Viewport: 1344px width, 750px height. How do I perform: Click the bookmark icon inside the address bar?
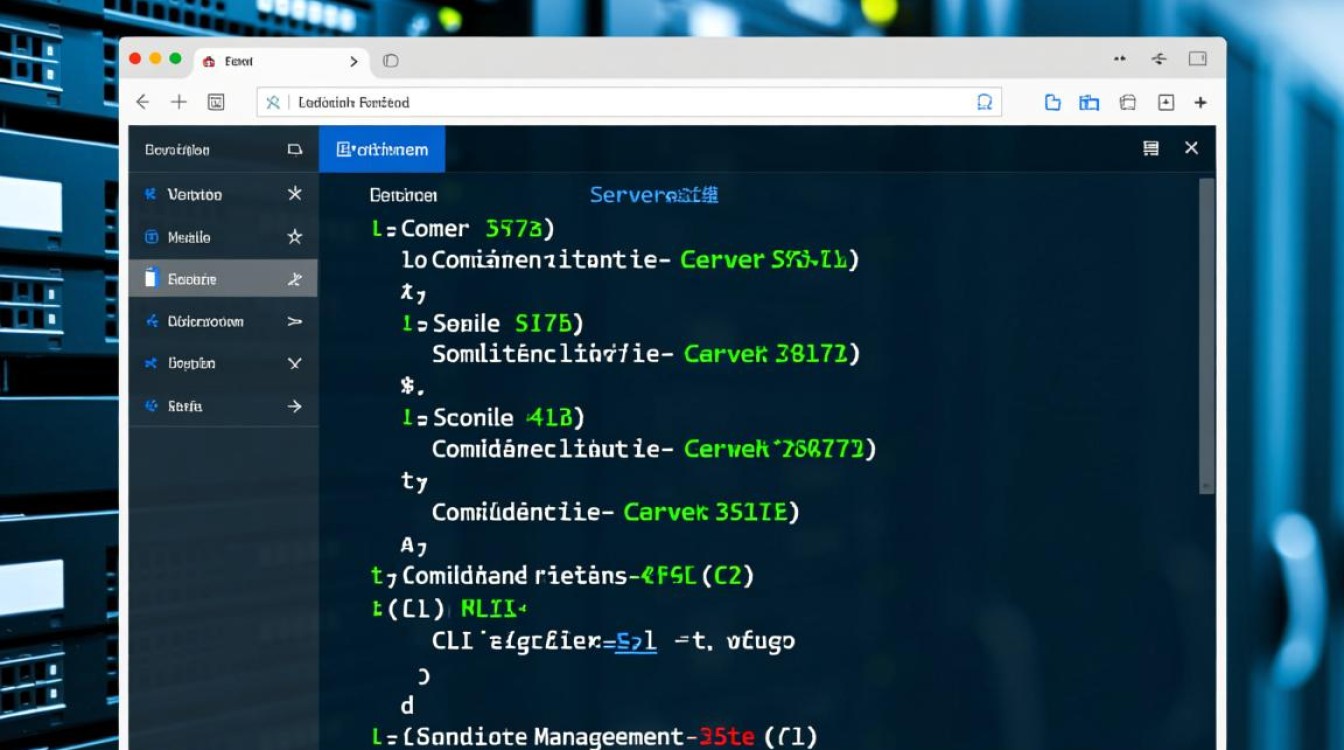(984, 102)
